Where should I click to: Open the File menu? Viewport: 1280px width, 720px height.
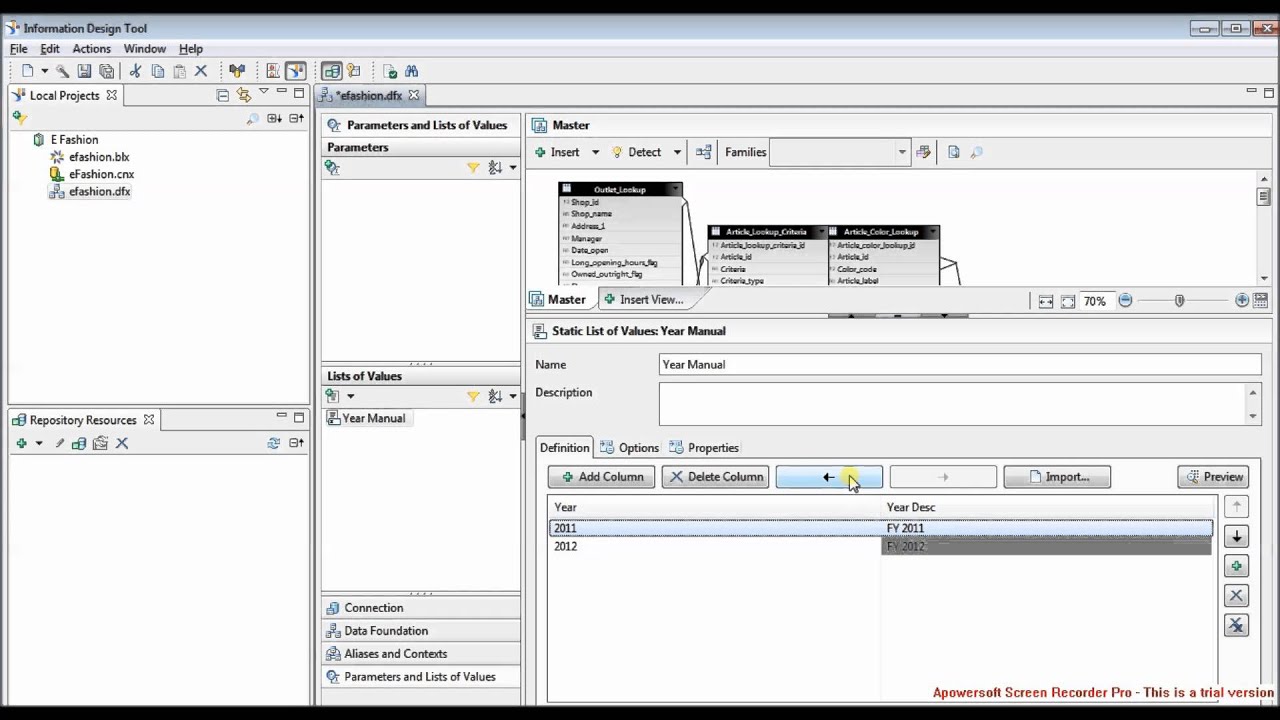click(x=19, y=48)
